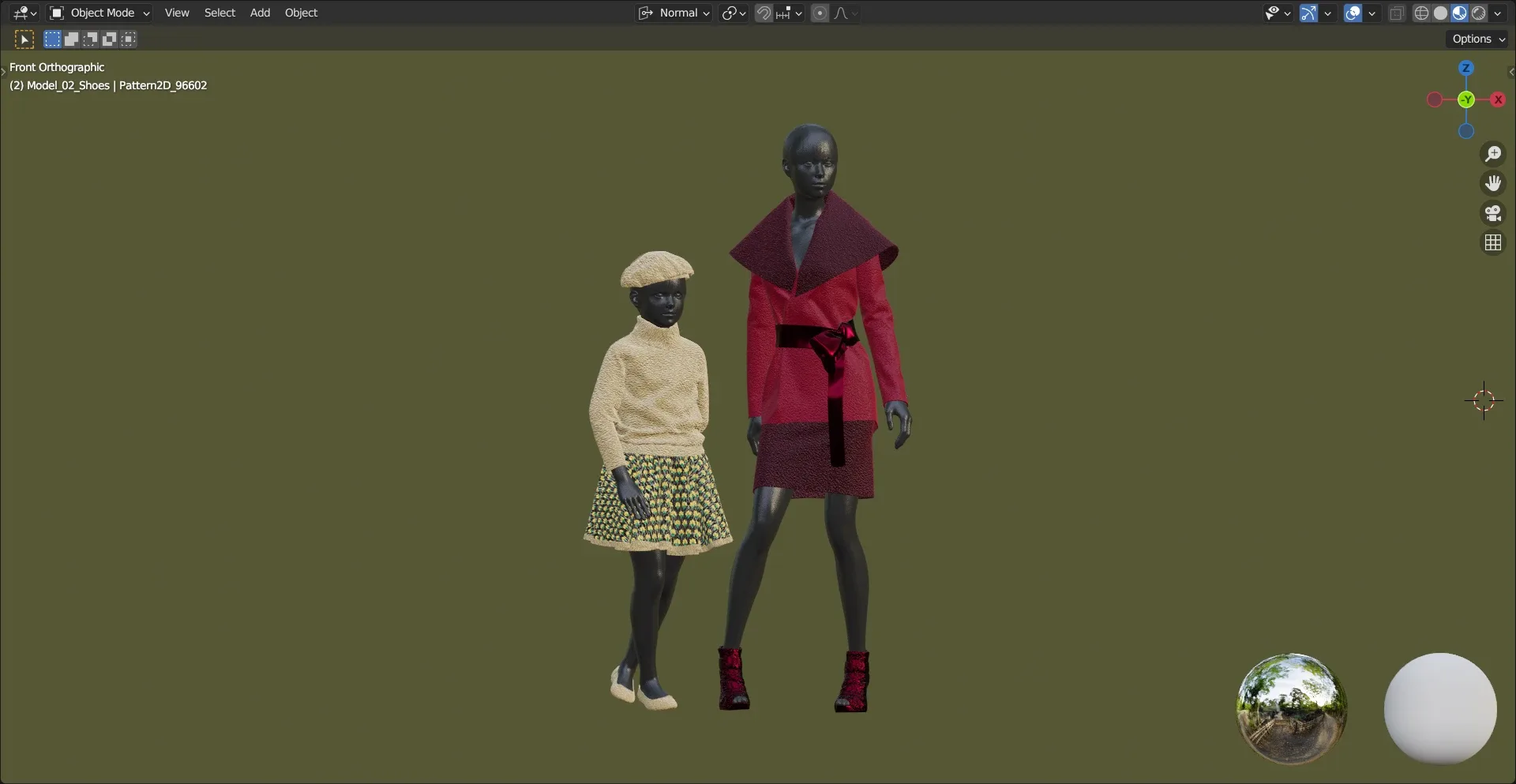This screenshot has width=1516, height=784.
Task: Open the viewport shading options dropdown
Action: (x=1497, y=13)
